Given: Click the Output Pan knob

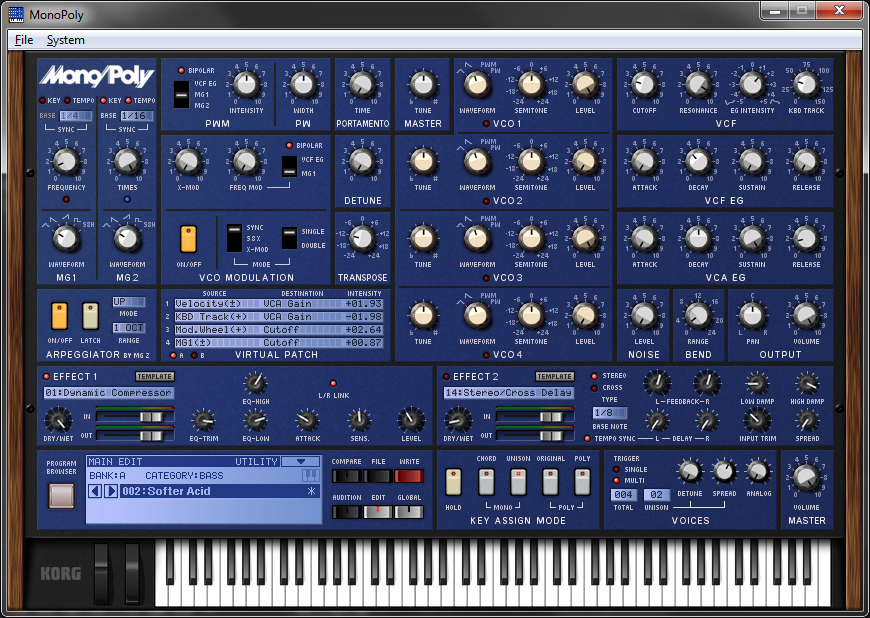Looking at the screenshot, I should [752, 316].
